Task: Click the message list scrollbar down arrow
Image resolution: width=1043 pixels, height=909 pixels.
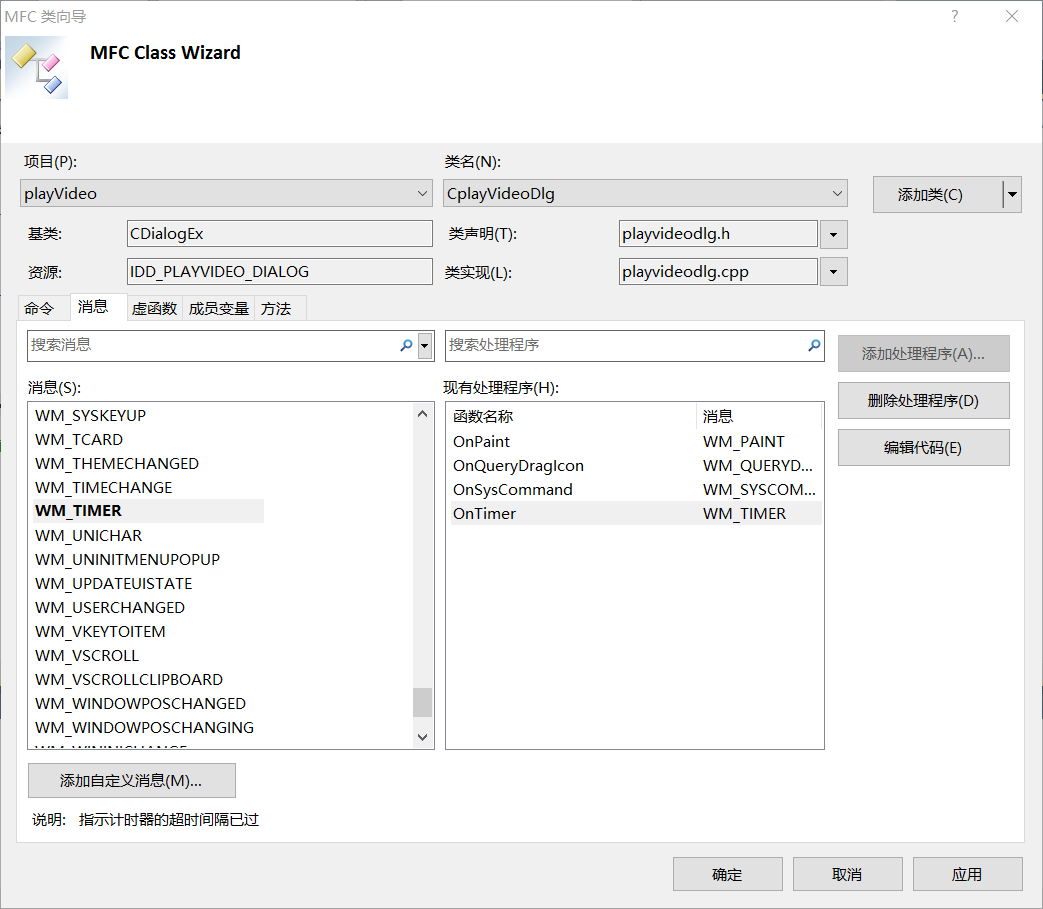Action: [x=422, y=736]
